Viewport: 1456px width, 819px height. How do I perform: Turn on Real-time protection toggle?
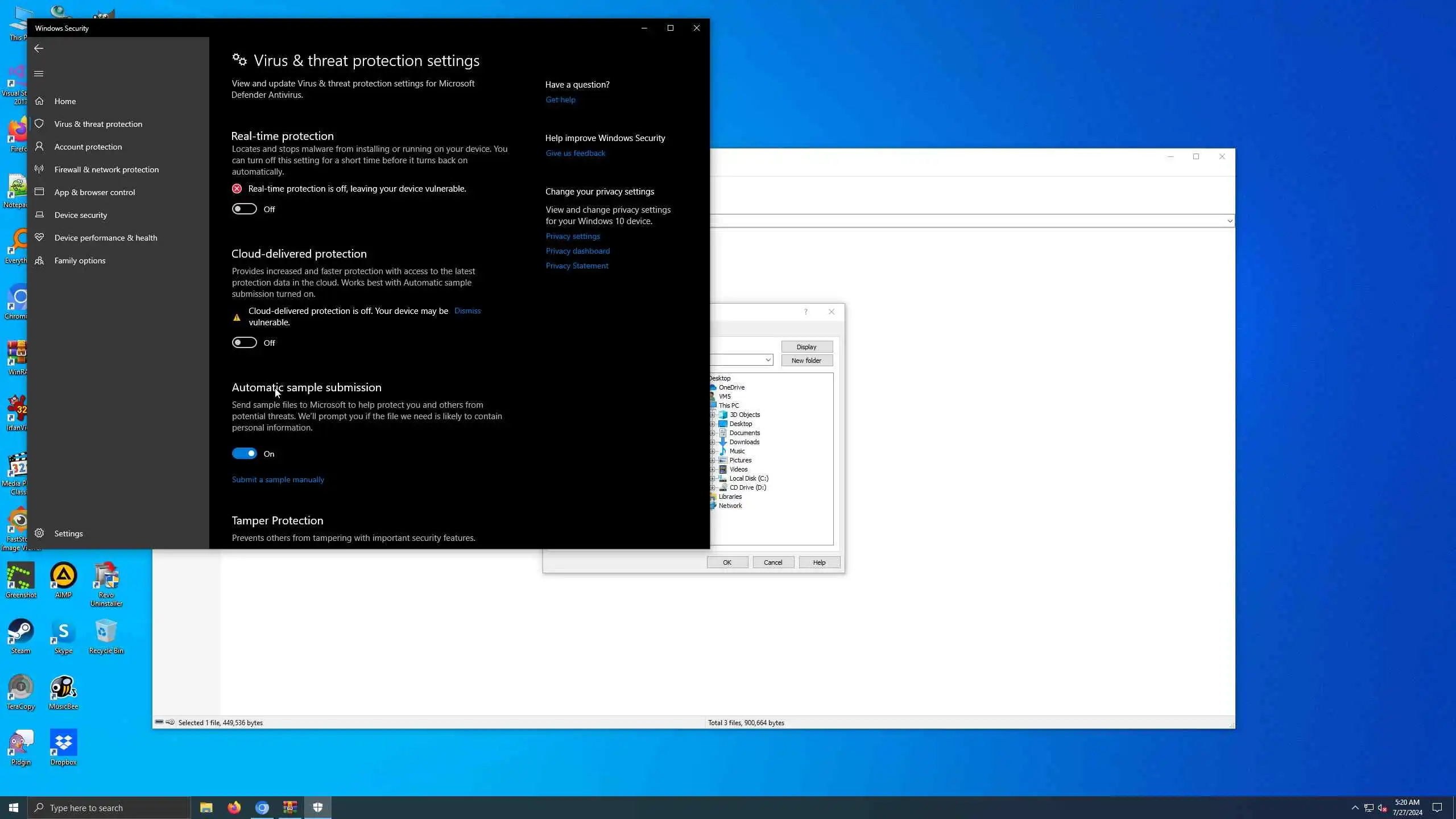click(244, 209)
